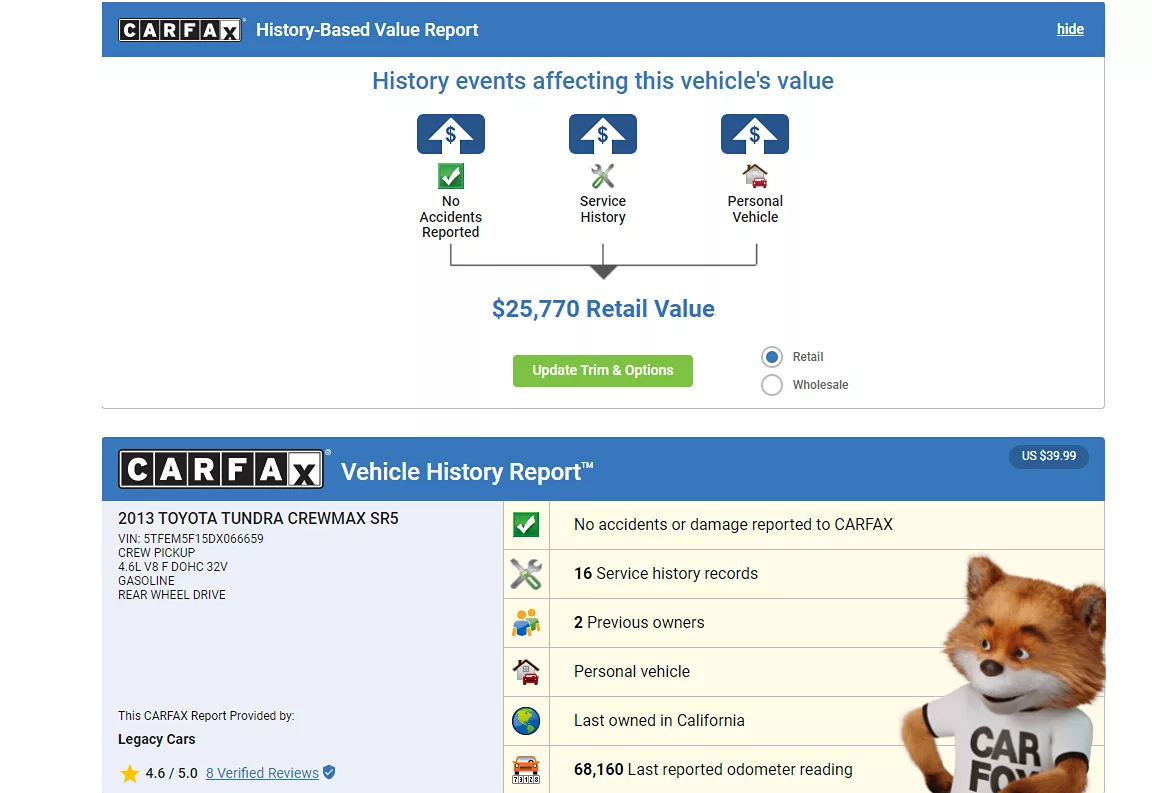1152x793 pixels.
Task: Click the dollar arrow above Service History
Action: (x=602, y=134)
